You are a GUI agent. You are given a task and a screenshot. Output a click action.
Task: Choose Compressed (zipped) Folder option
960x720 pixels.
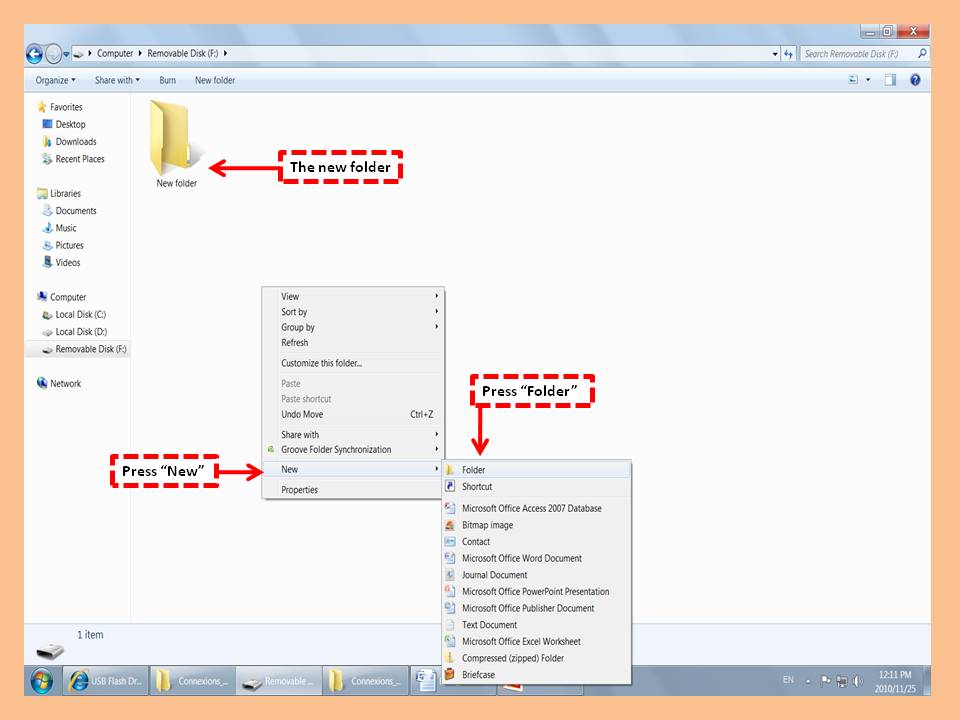click(x=512, y=658)
